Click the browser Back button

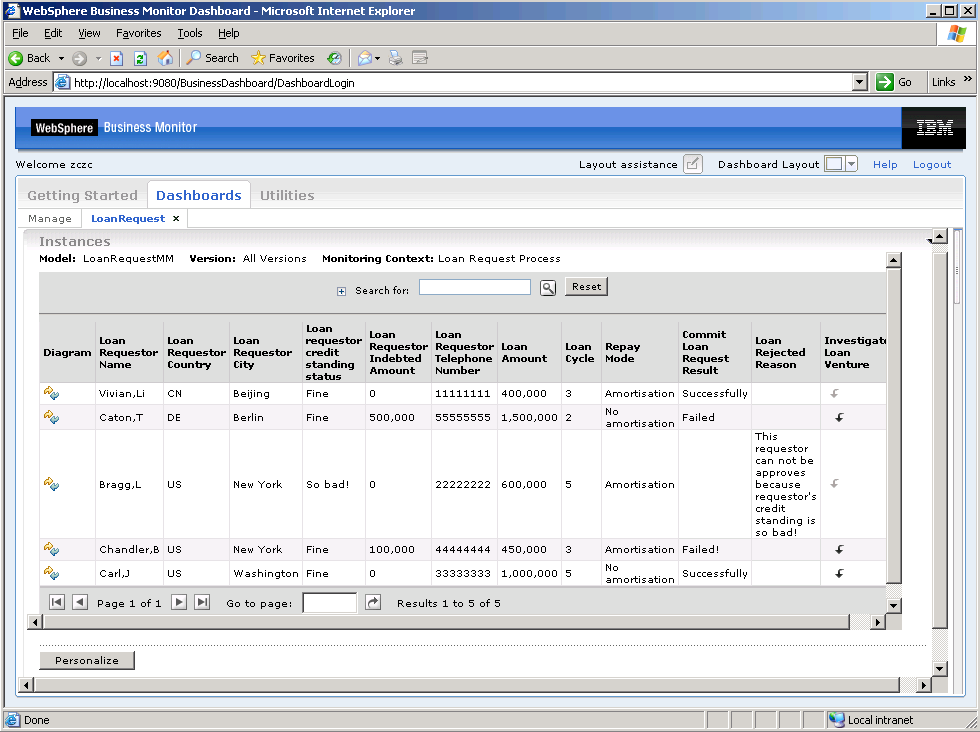click(x=29, y=58)
